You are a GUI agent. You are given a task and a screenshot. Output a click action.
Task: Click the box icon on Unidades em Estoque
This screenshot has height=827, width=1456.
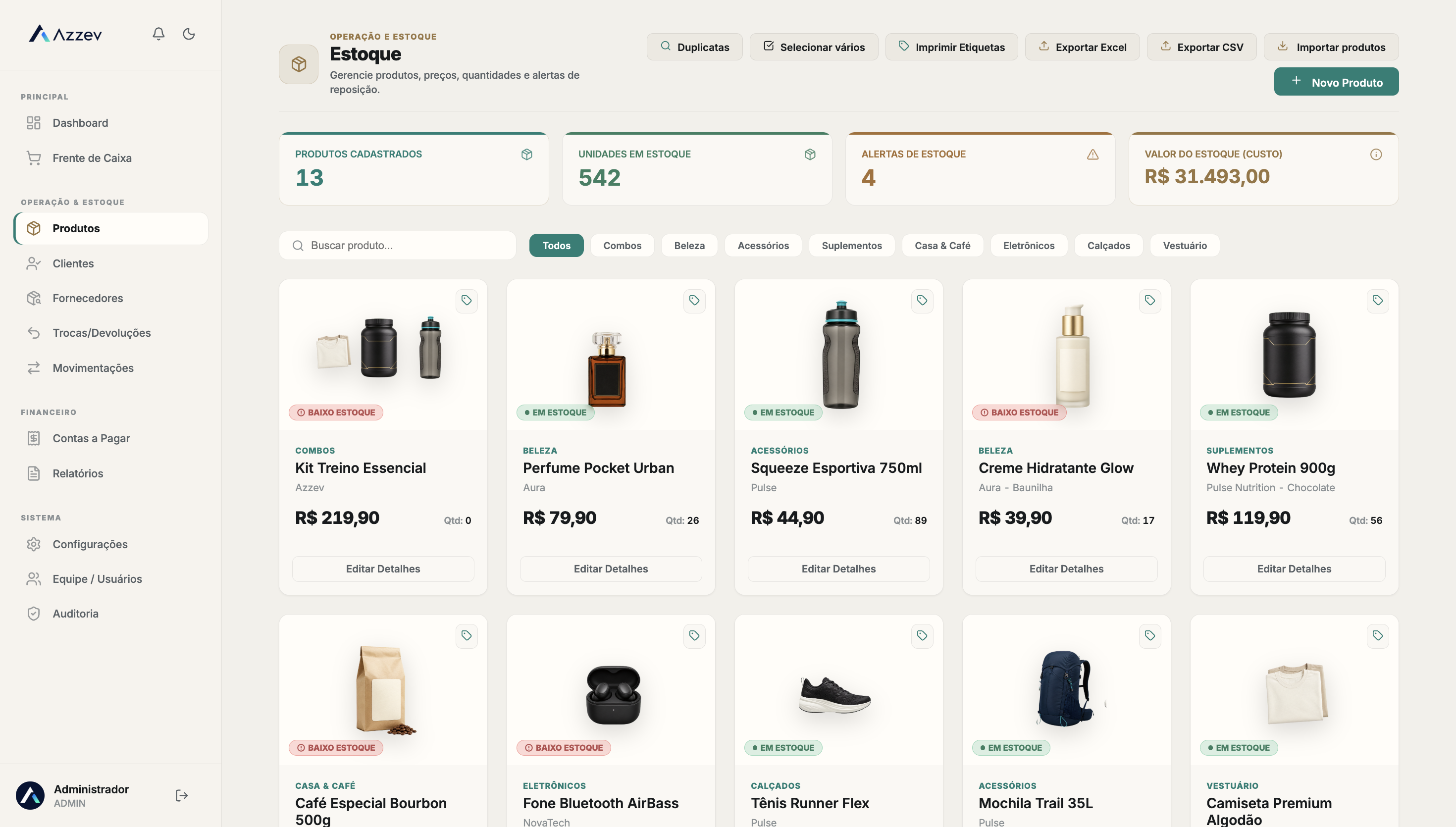810,155
